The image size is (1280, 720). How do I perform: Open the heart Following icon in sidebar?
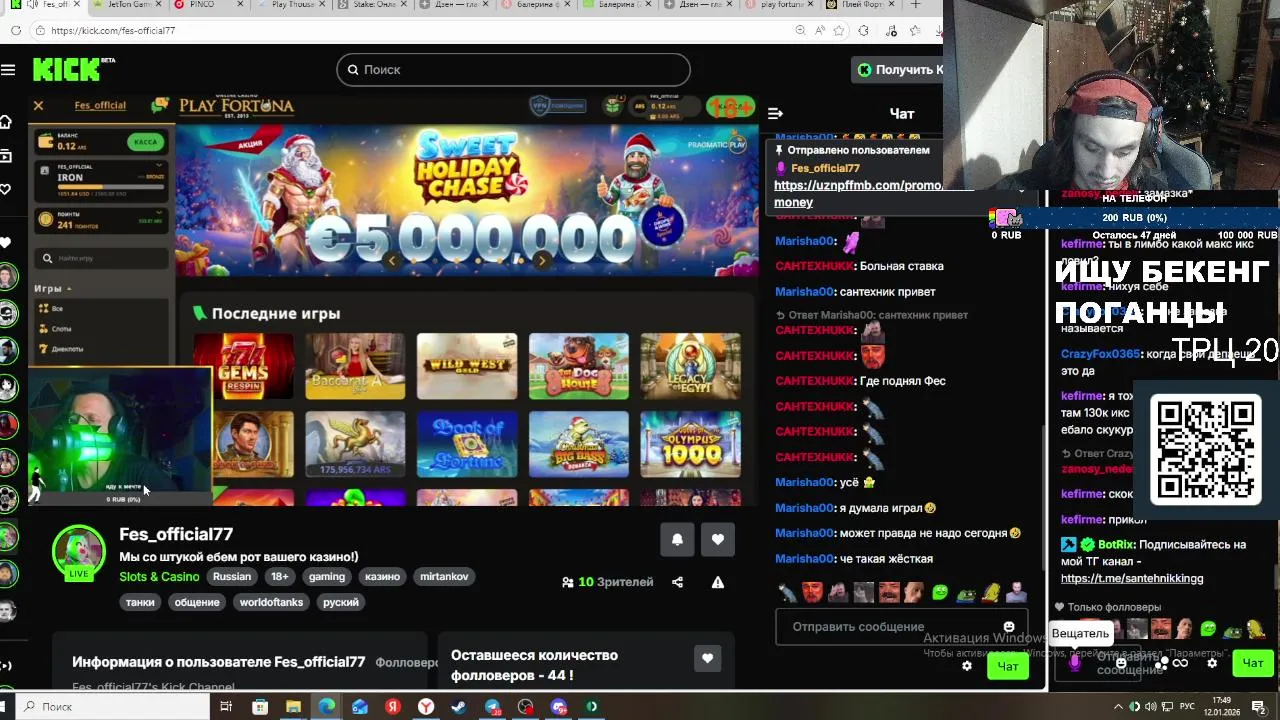tap(6, 189)
